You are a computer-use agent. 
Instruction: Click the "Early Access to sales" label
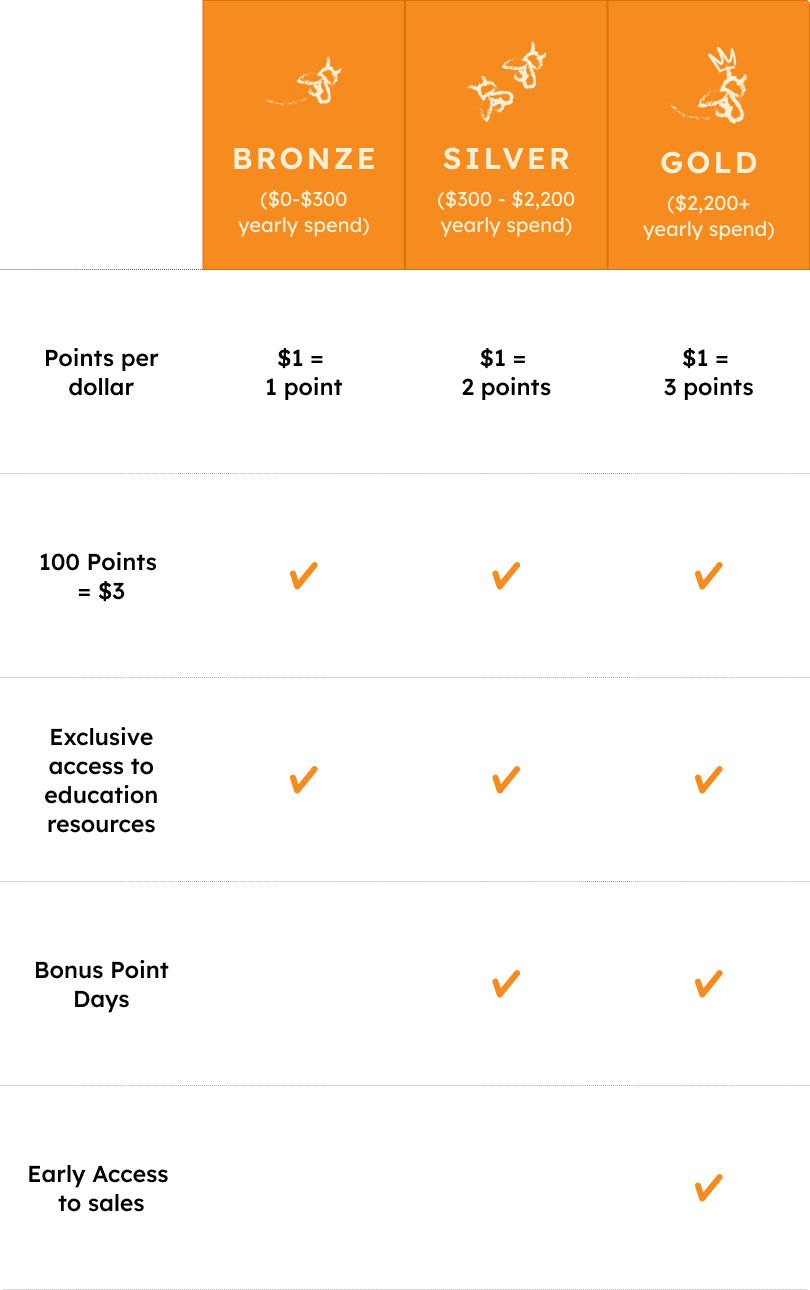(99, 1189)
